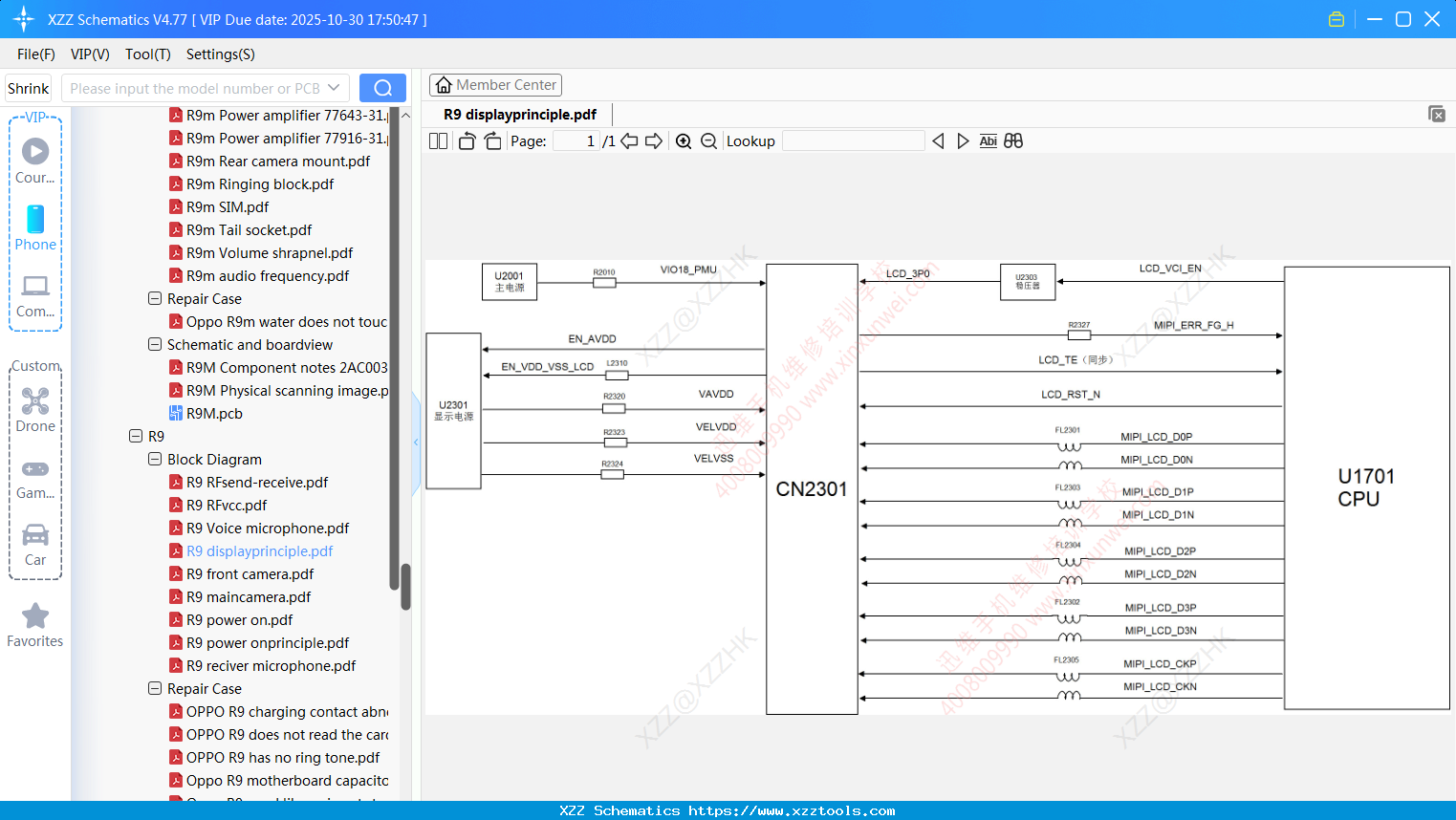The width and height of the screenshot is (1456, 820).
Task: Rotate the schematic page left
Action: click(466, 140)
